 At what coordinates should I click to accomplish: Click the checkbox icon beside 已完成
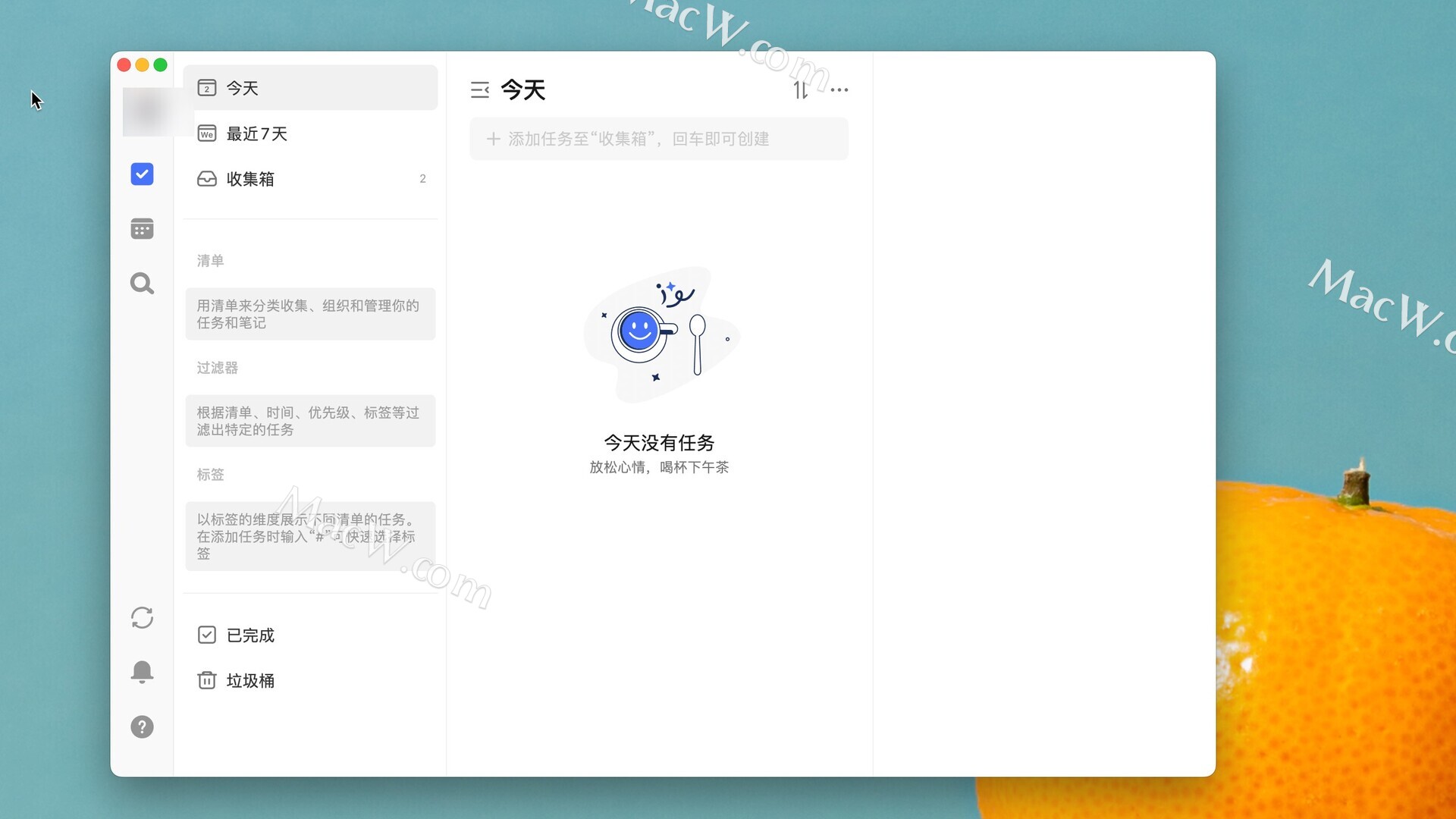pyautogui.click(x=207, y=635)
